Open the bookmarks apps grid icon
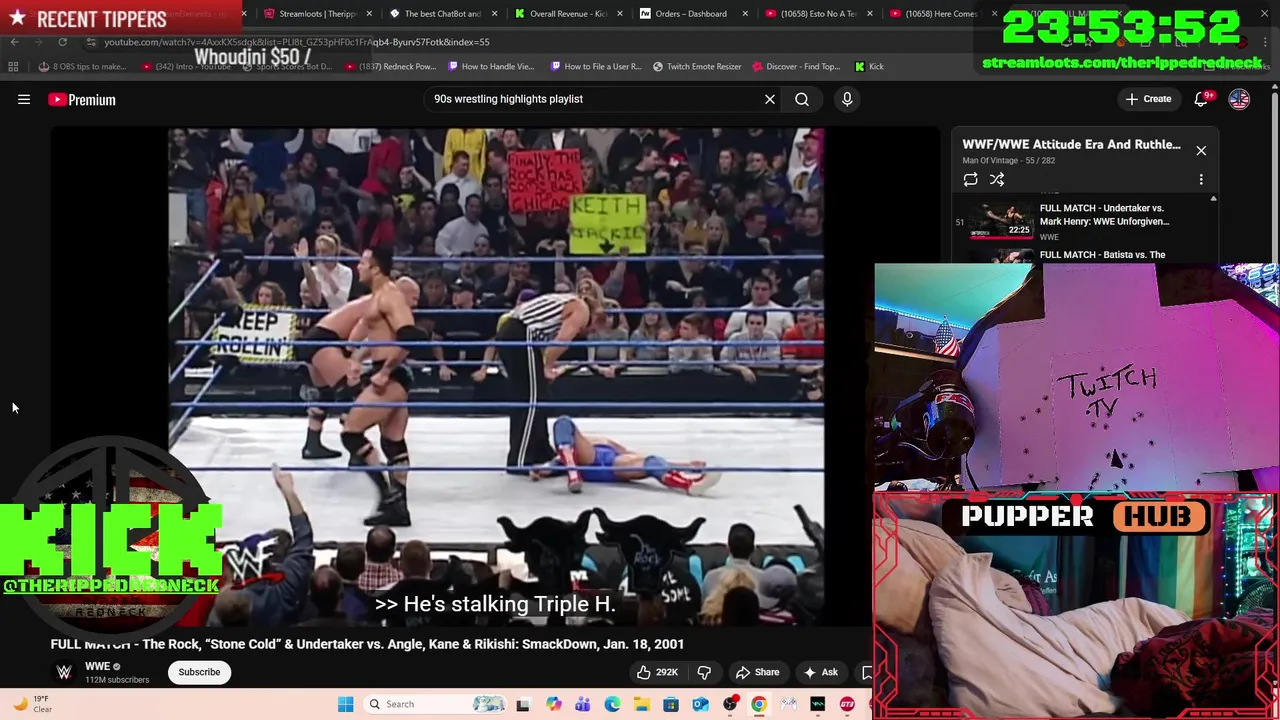 point(13,66)
